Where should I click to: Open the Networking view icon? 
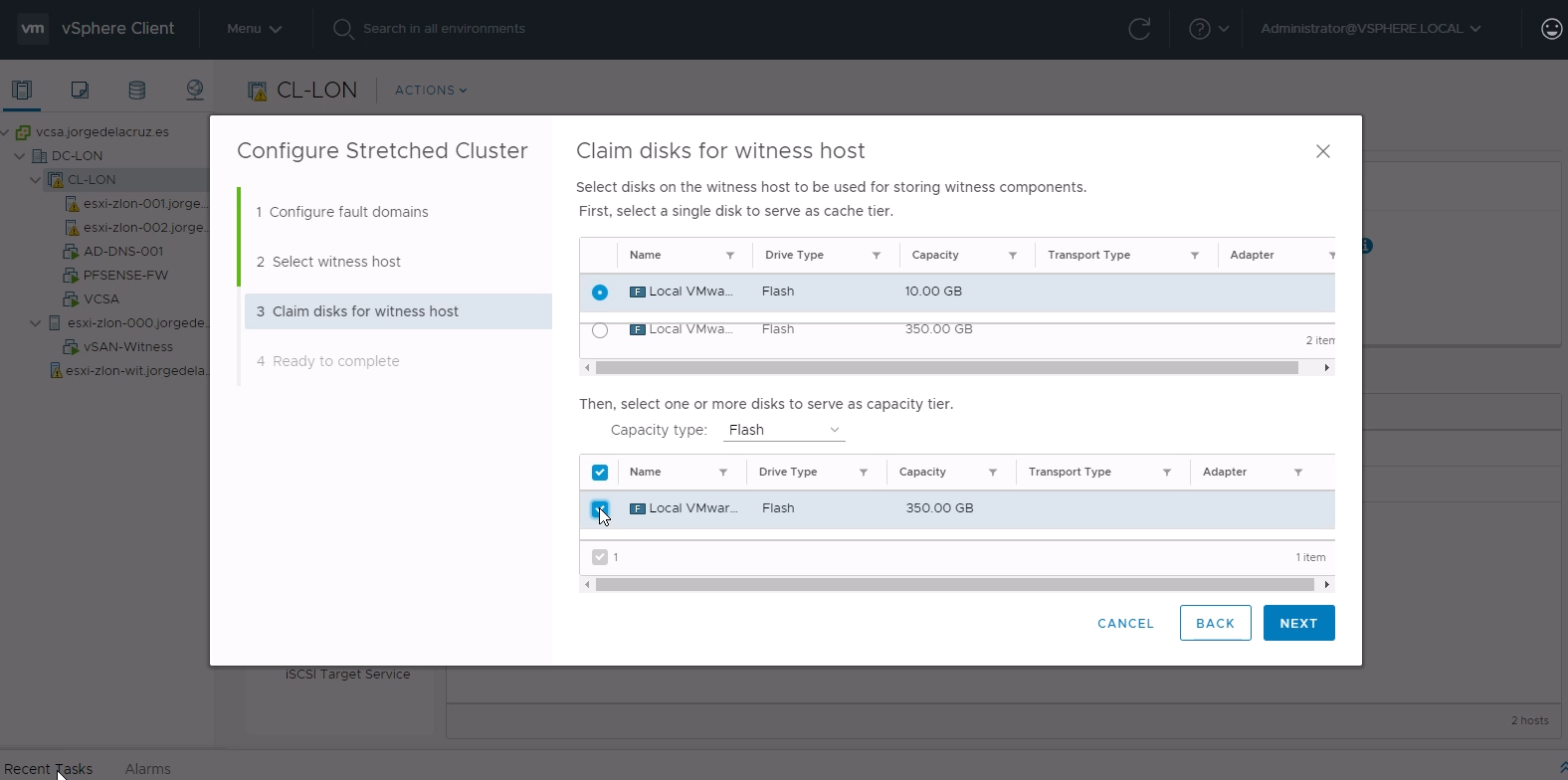click(195, 91)
